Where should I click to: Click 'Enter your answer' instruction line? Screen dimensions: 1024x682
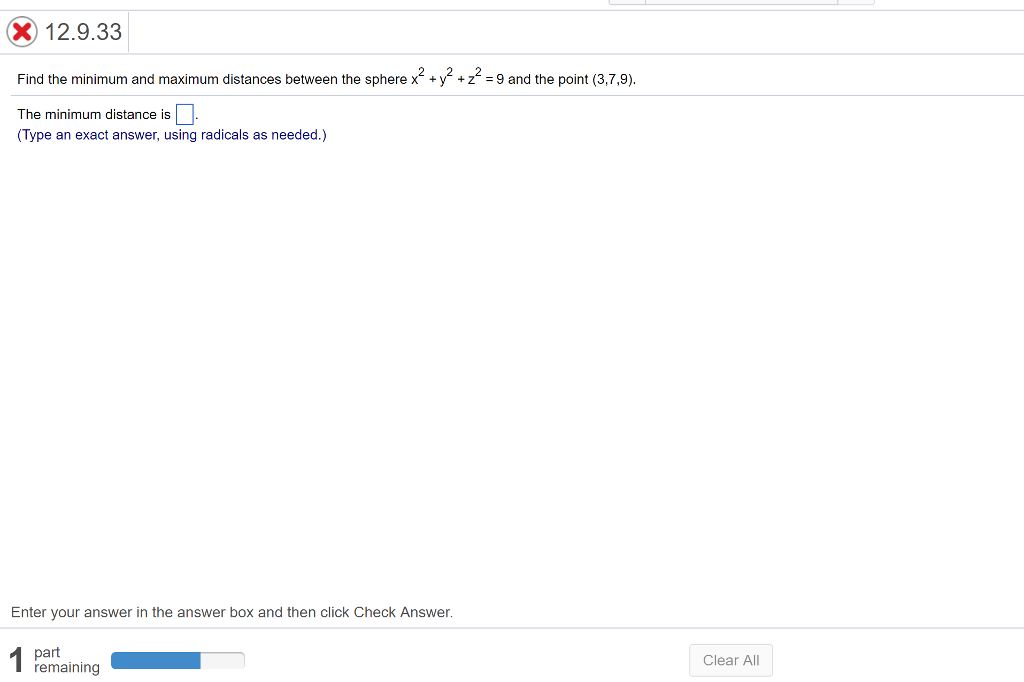(230, 612)
